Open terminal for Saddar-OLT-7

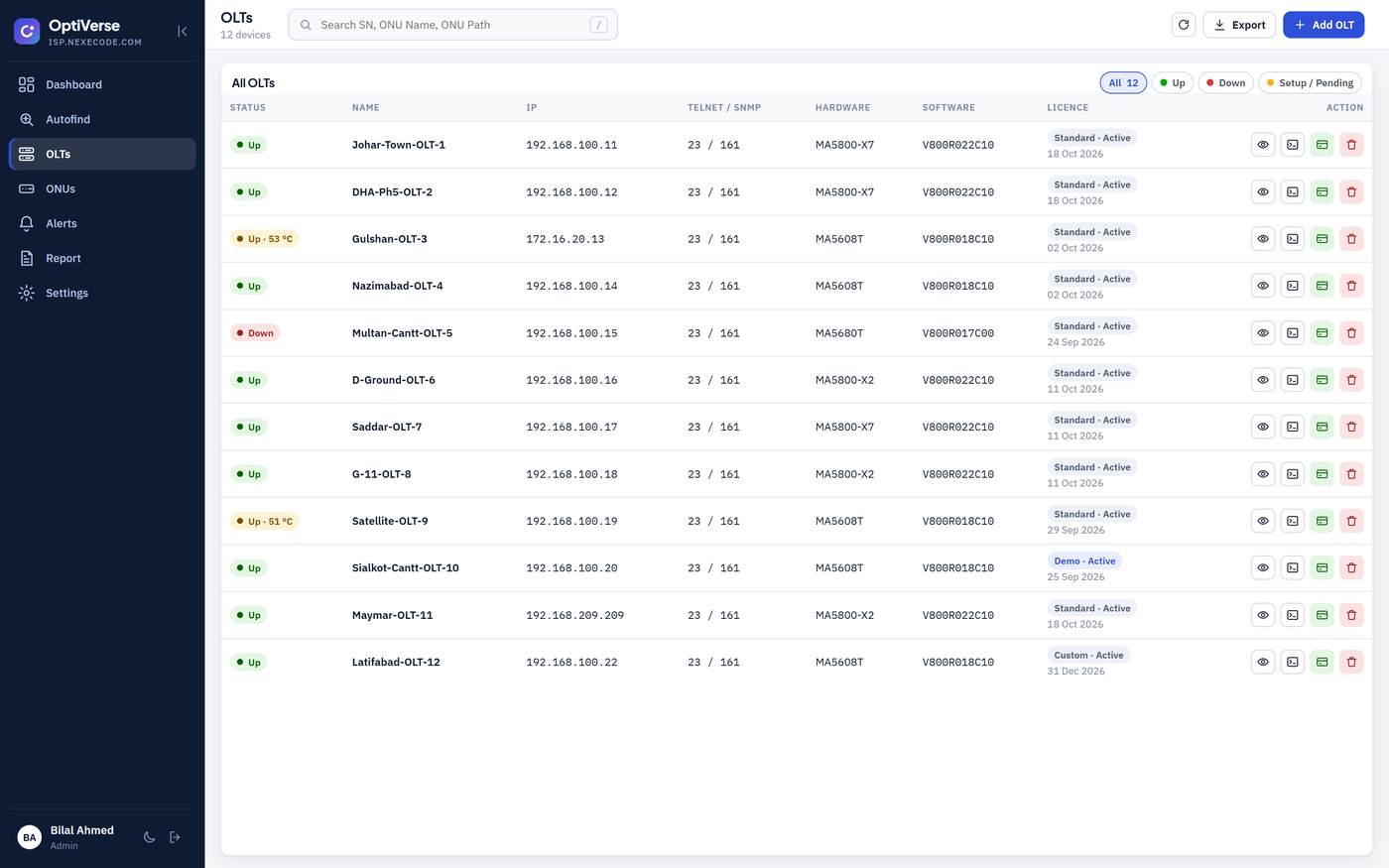click(x=1293, y=427)
